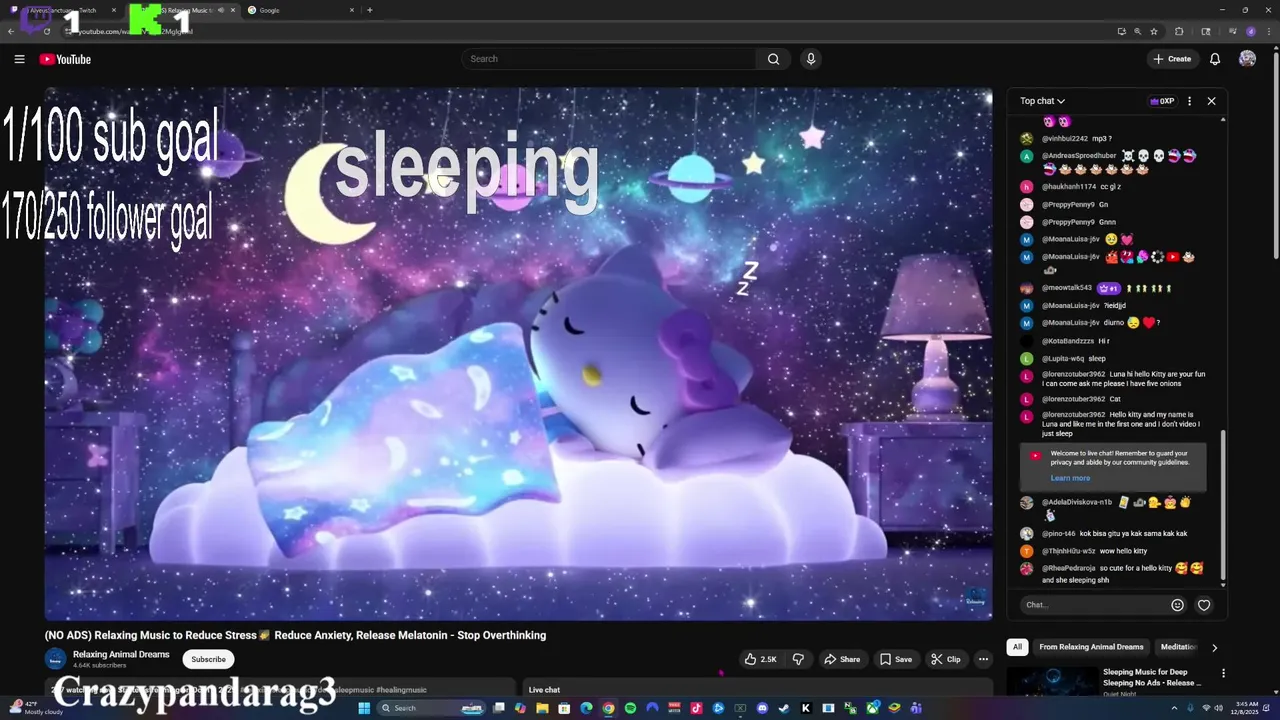Click the video title text

(295, 635)
